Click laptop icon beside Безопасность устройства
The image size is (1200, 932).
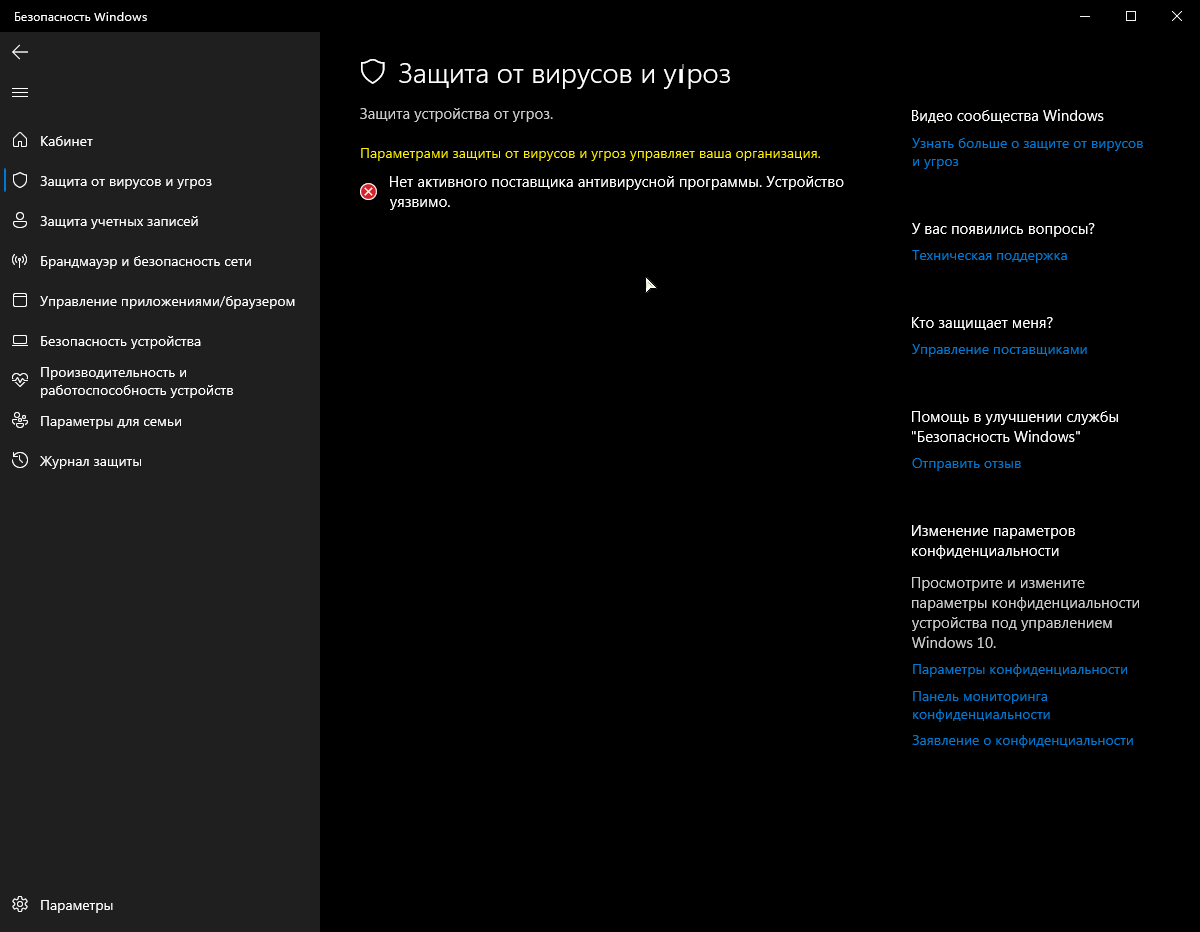(20, 341)
